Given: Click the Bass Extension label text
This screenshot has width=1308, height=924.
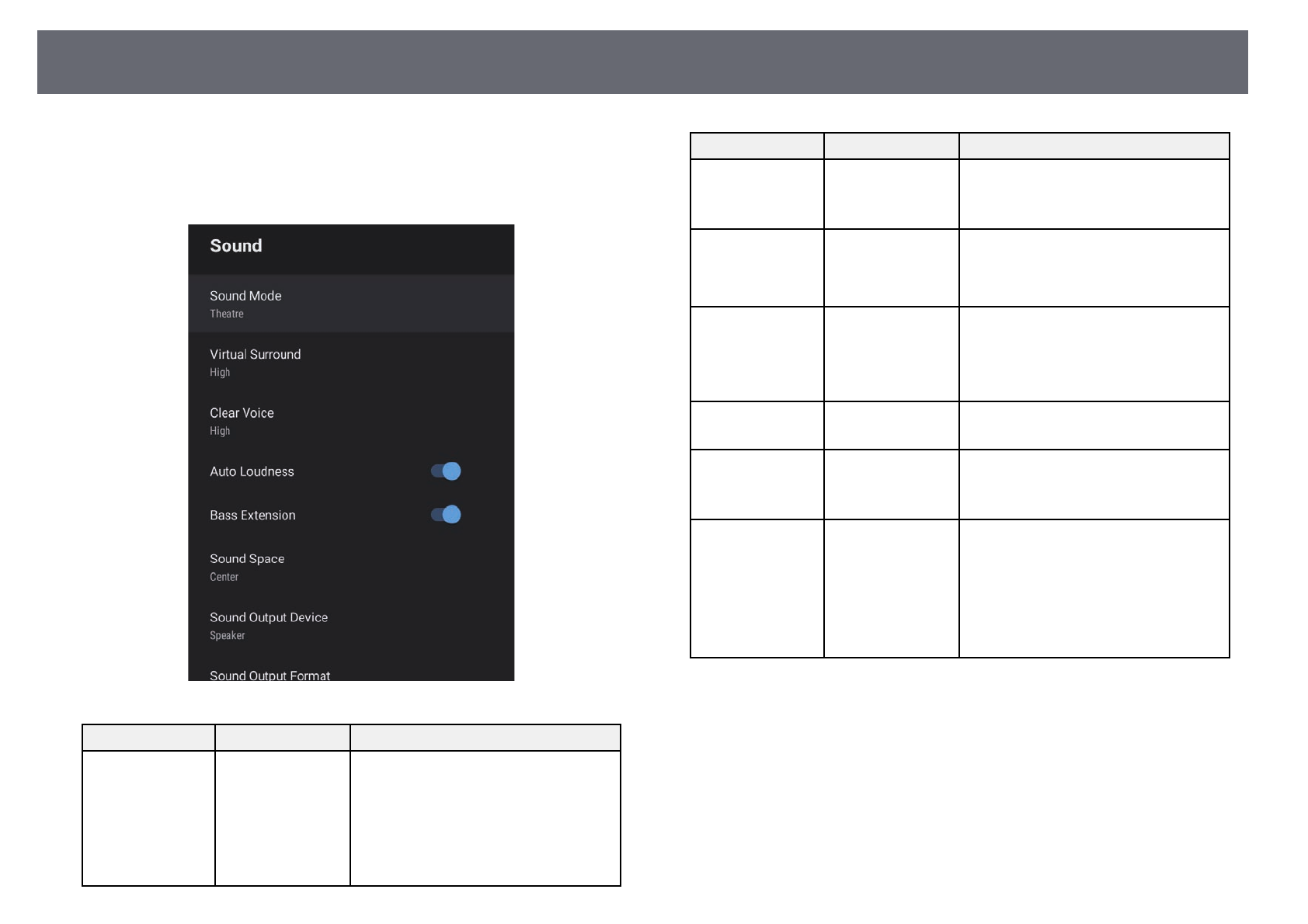Looking at the screenshot, I should [252, 516].
